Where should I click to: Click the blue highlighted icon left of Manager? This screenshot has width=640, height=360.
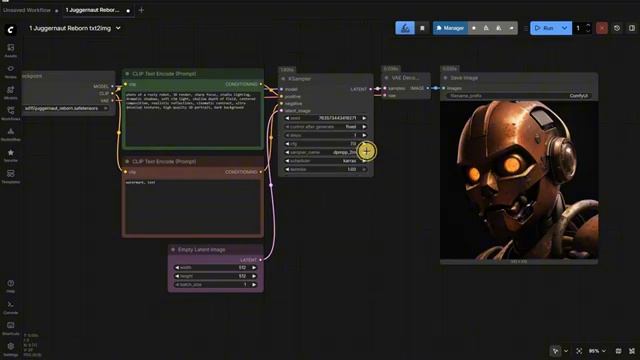point(405,28)
